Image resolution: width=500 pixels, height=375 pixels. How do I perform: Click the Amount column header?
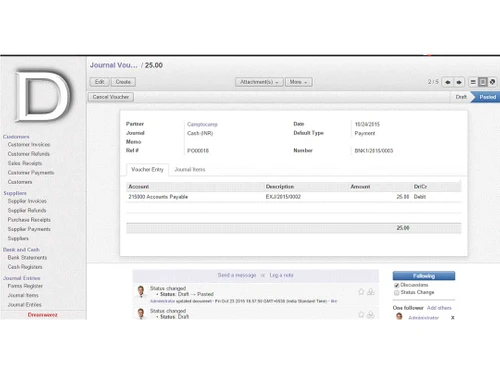(360, 187)
